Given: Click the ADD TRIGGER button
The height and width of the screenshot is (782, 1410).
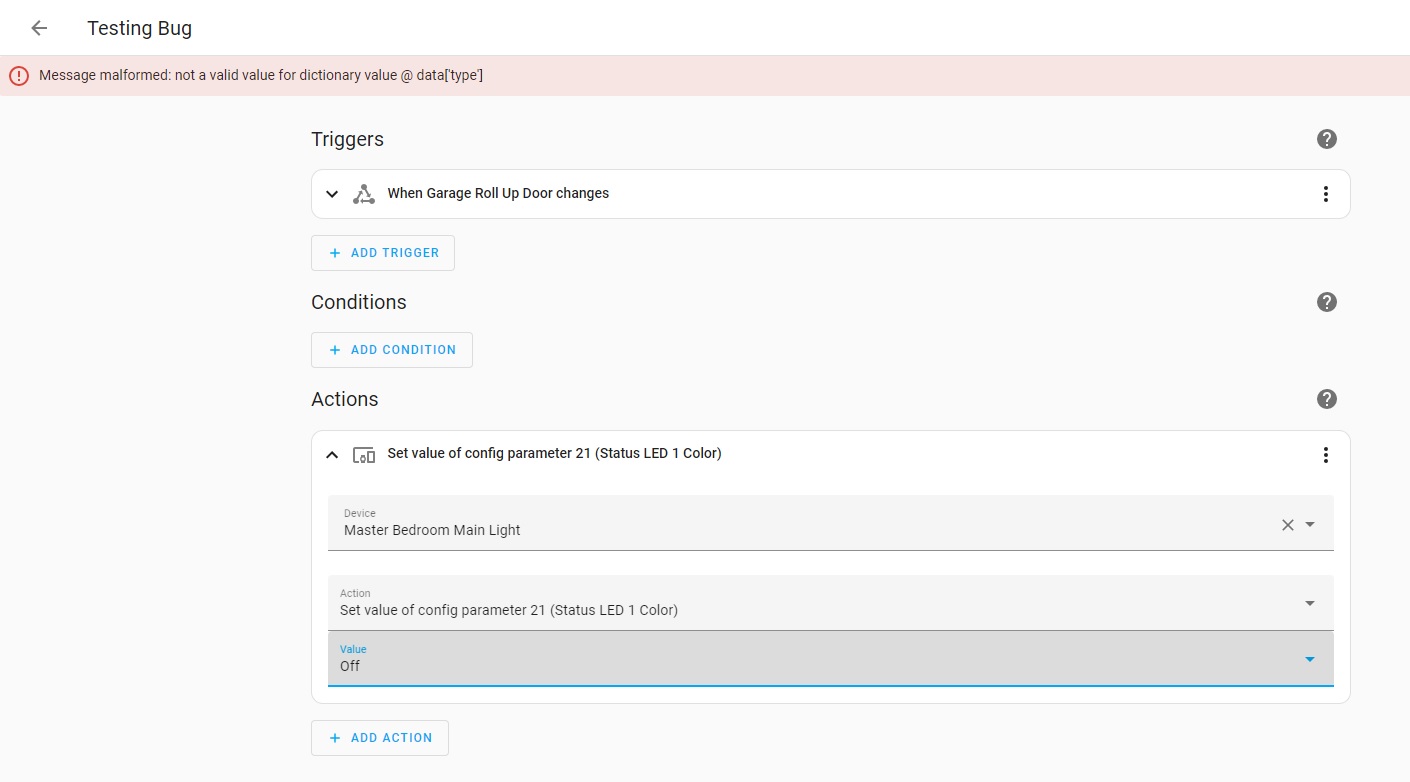Looking at the screenshot, I should [382, 253].
